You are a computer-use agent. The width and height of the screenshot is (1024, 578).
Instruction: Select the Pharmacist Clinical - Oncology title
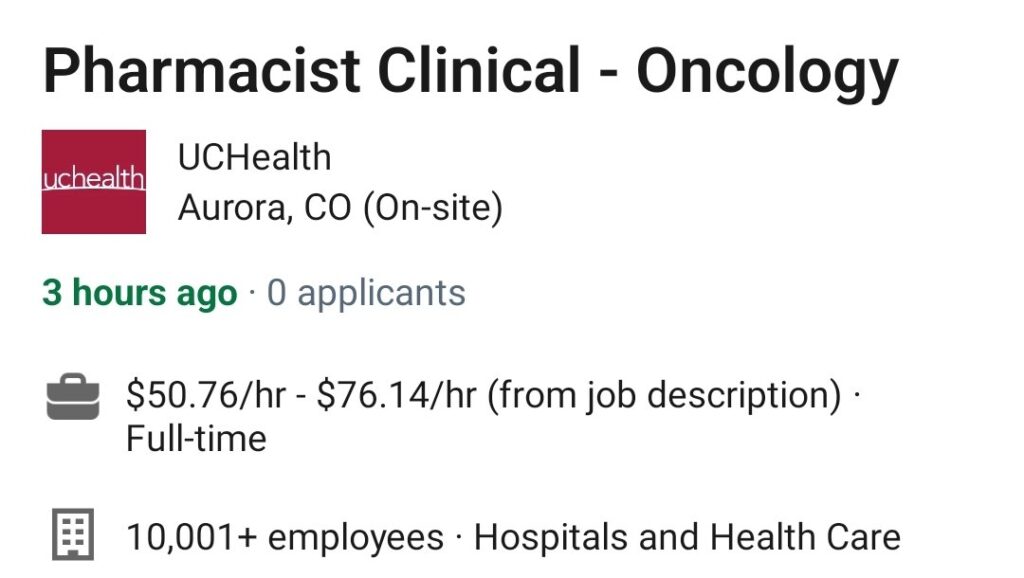tap(470, 72)
